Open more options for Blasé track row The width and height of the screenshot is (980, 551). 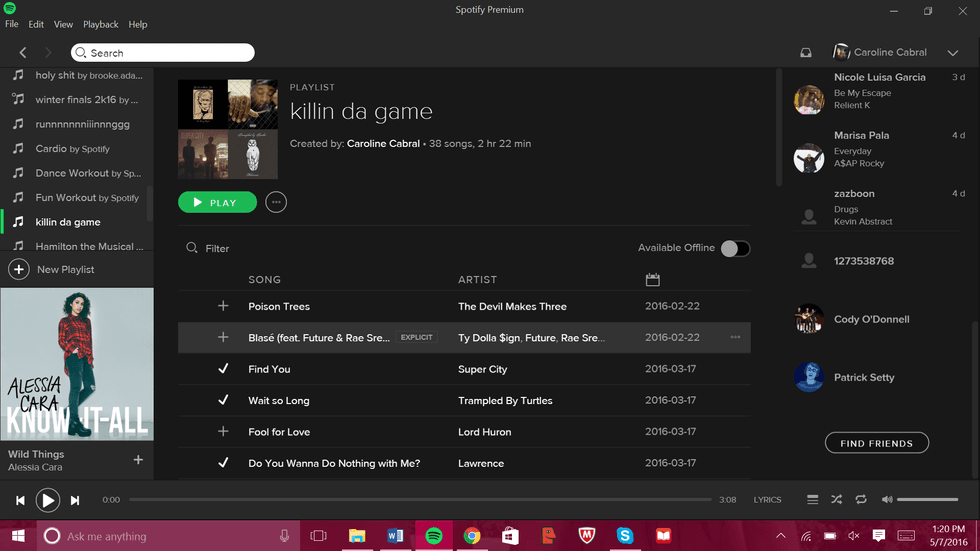735,338
